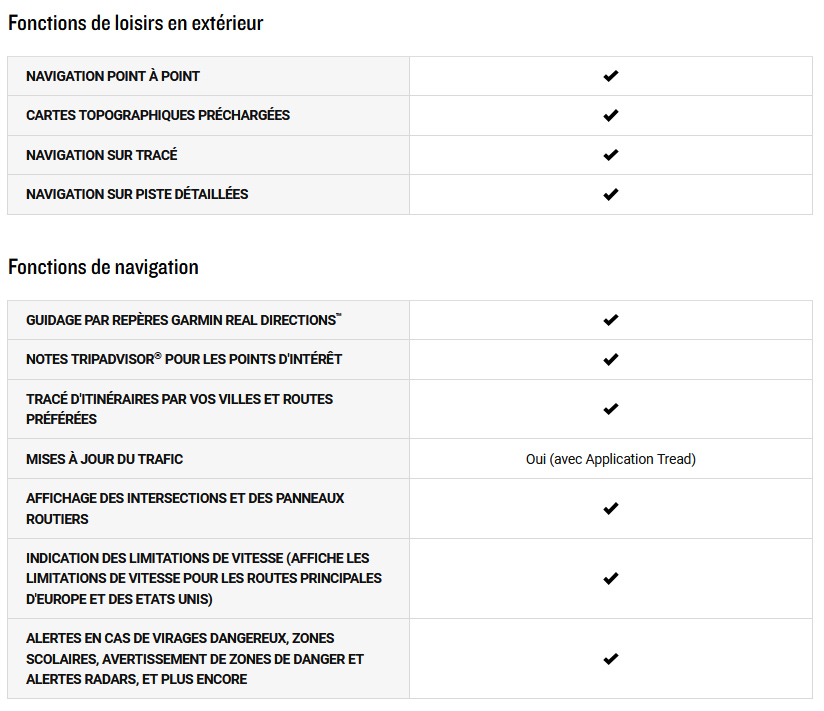Viewport: 824px width, 711px height.
Task: Select 'Guidage par repères Garmin Real Directions' label
Action: tap(183, 320)
